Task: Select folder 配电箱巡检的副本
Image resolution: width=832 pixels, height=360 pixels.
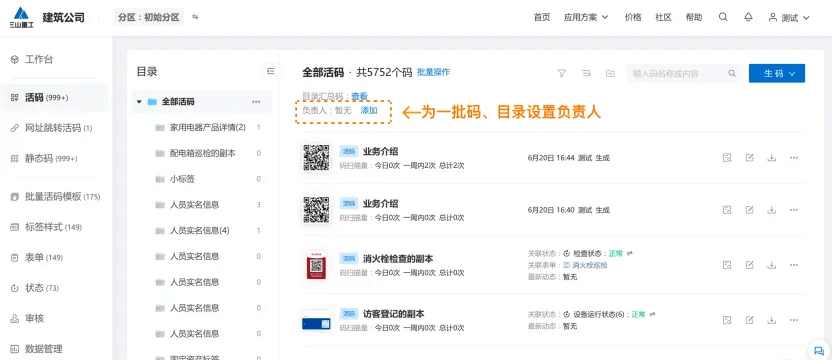Action: point(203,153)
